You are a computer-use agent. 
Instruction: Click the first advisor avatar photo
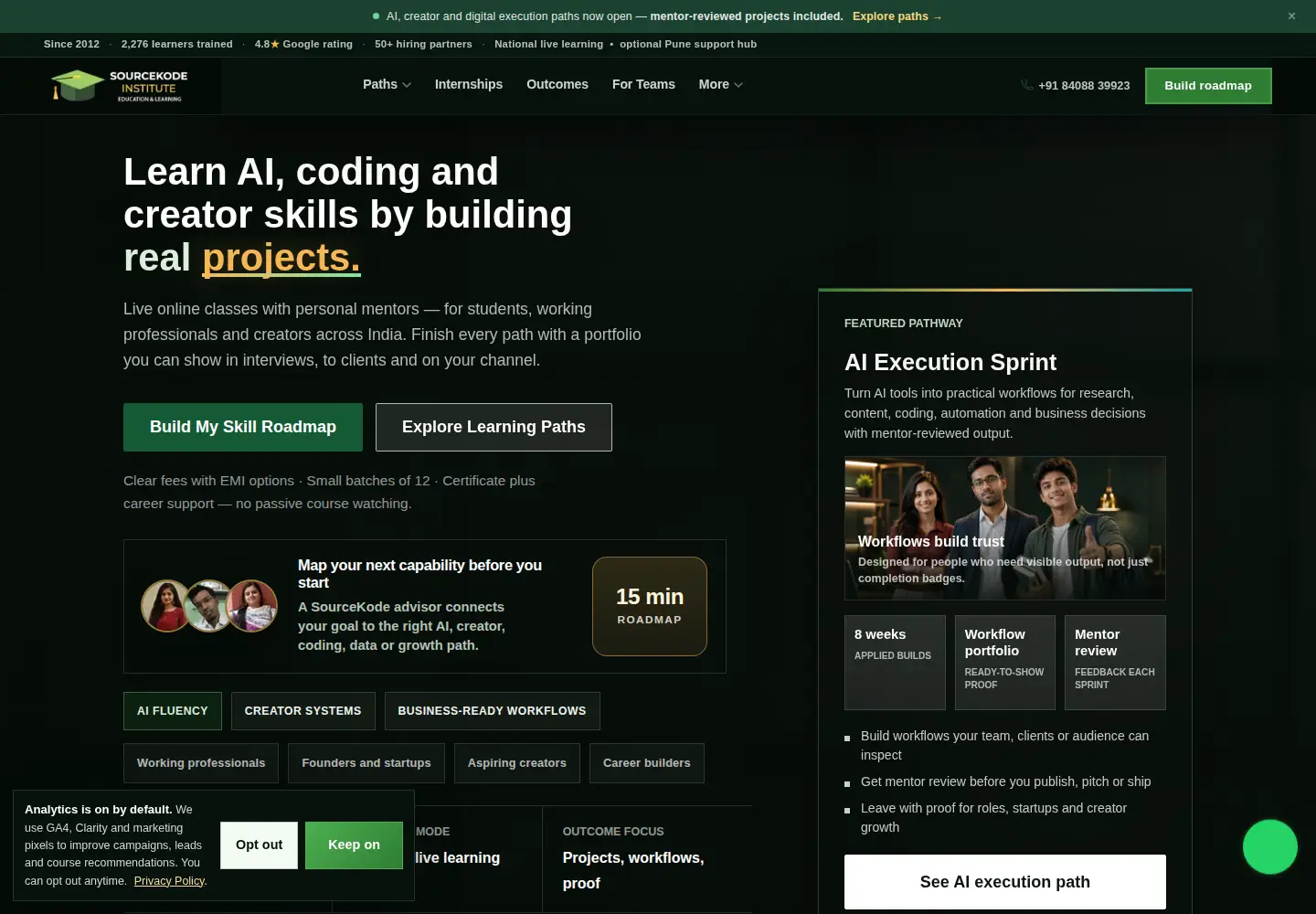click(x=166, y=606)
